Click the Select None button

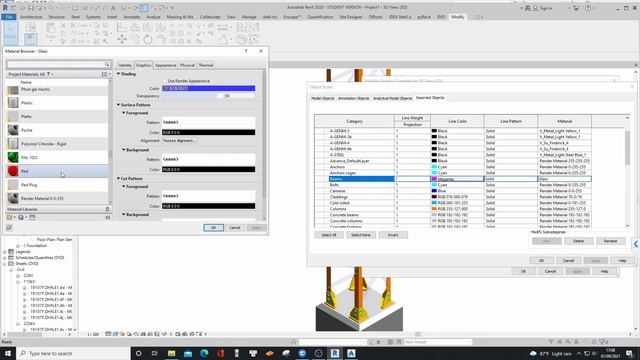(x=361, y=235)
